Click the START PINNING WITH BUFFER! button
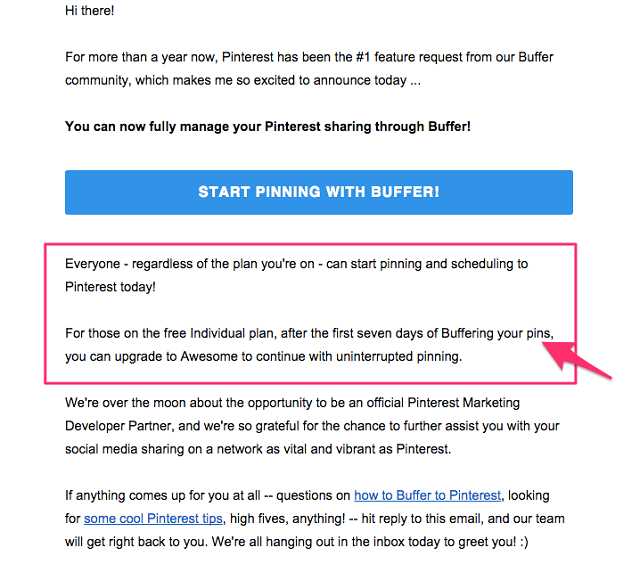The width and height of the screenshot is (640, 564). click(318, 192)
